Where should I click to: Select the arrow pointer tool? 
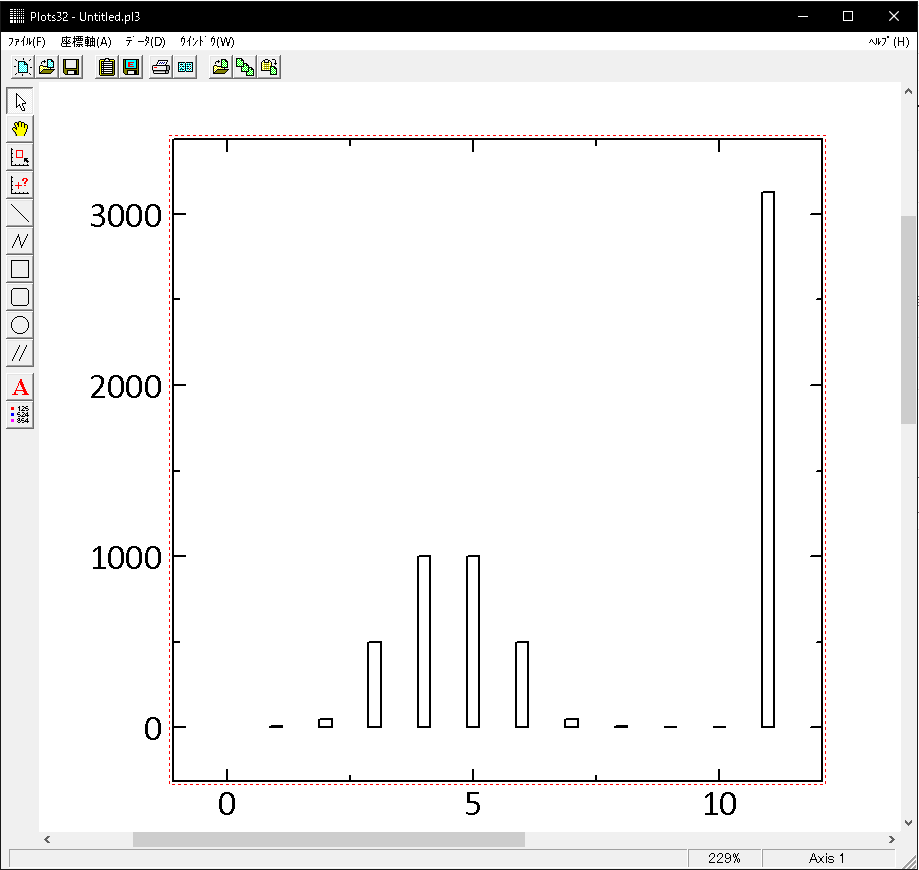(20, 101)
